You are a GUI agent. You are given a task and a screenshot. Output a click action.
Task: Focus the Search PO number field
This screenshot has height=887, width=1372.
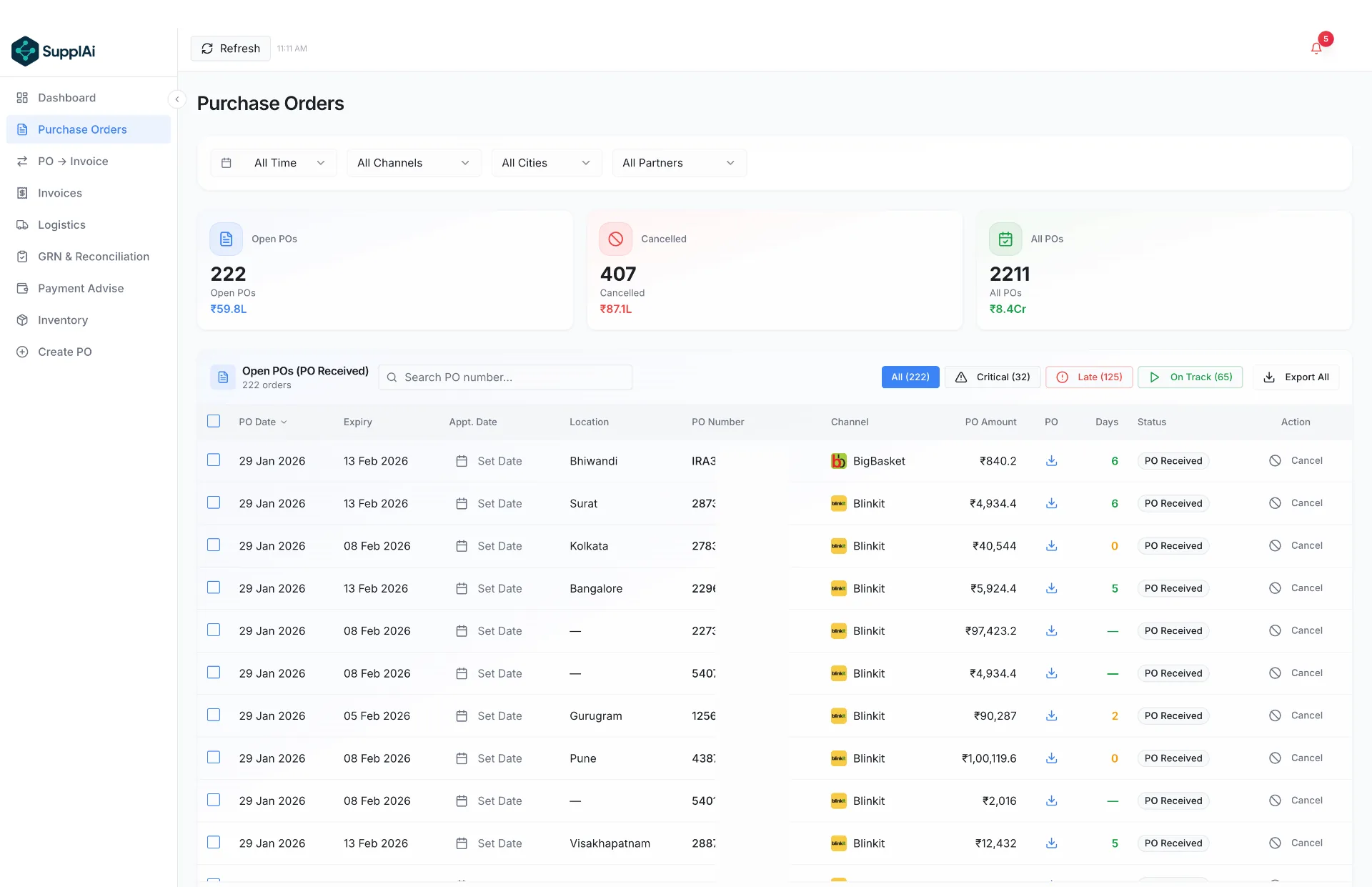click(x=505, y=377)
